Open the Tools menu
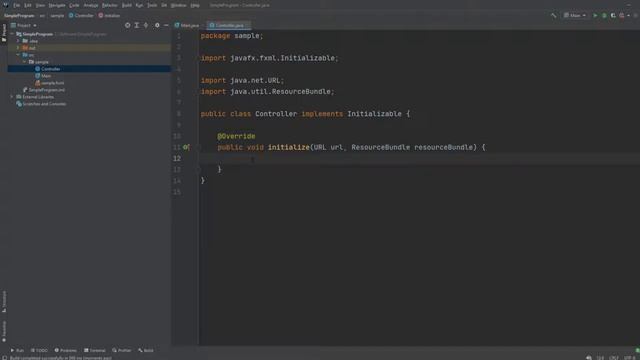The image size is (640, 360). coord(152,5)
